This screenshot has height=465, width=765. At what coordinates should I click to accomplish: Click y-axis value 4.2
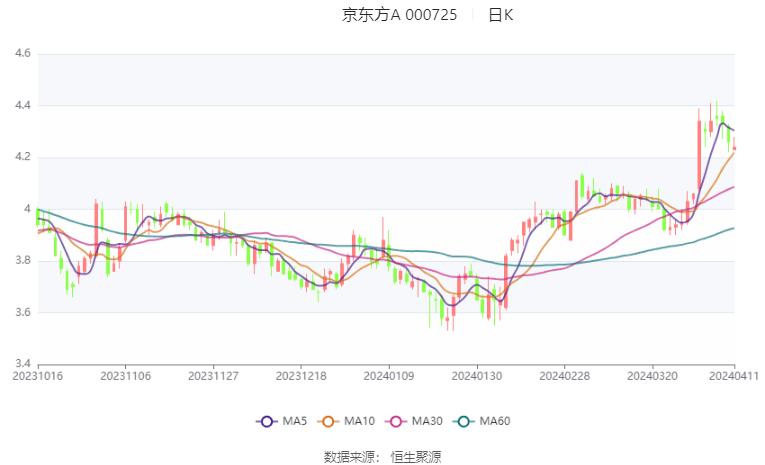[22, 157]
